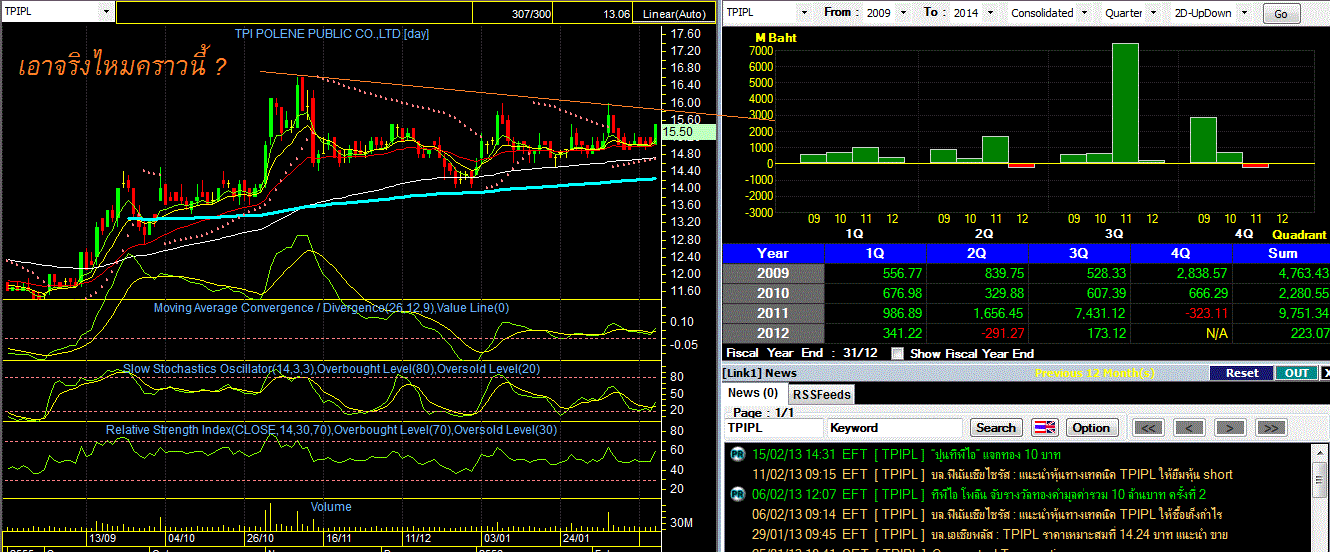This screenshot has height=552, width=1330.
Task: Select the 2012 year row header
Action: pos(773,333)
